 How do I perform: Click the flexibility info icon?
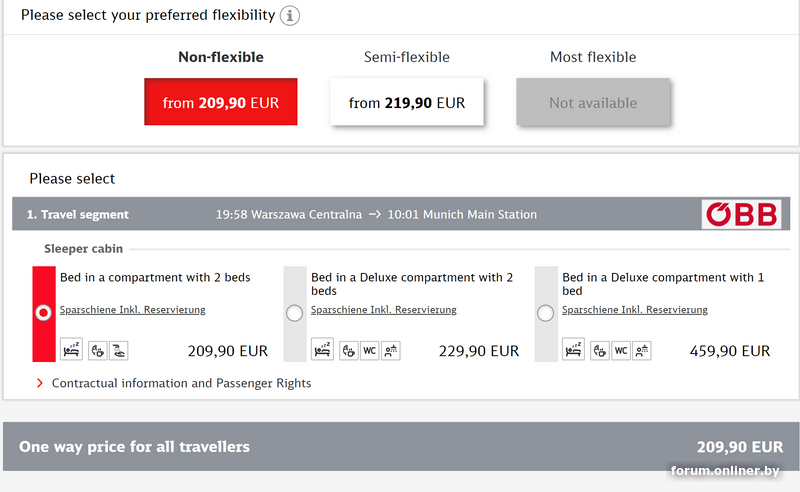point(290,16)
